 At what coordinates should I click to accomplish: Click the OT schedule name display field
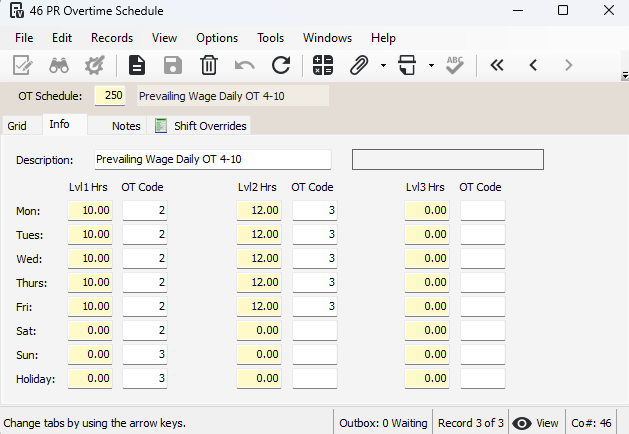tap(233, 96)
